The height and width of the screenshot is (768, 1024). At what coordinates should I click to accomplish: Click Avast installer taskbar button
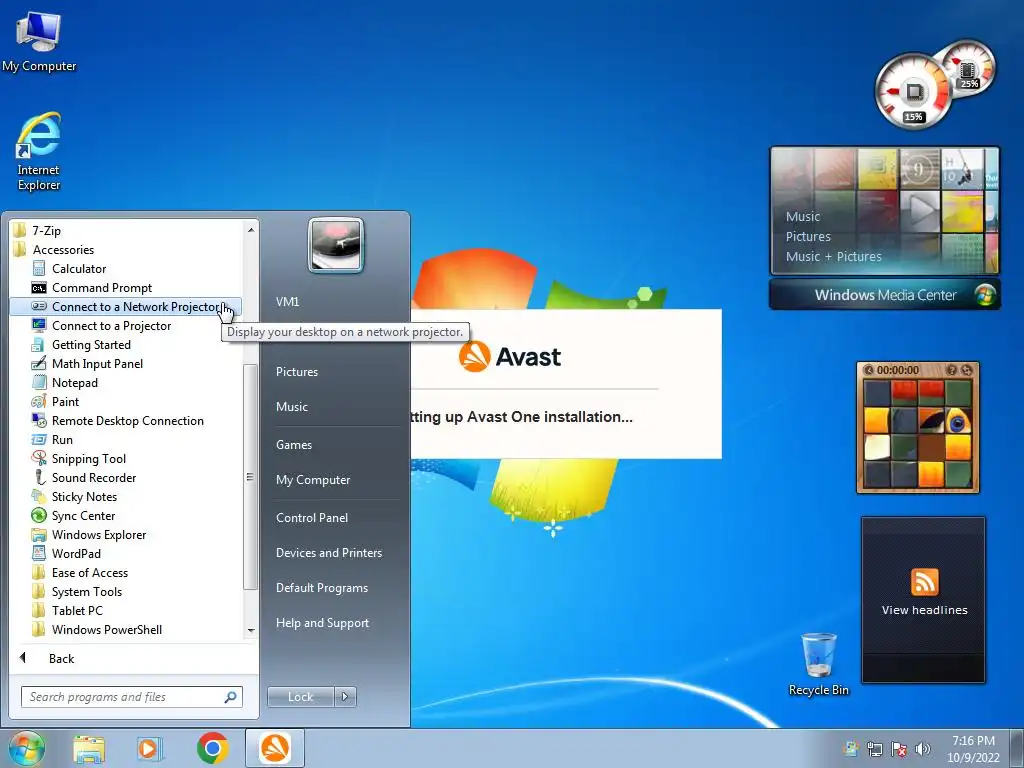tap(275, 748)
